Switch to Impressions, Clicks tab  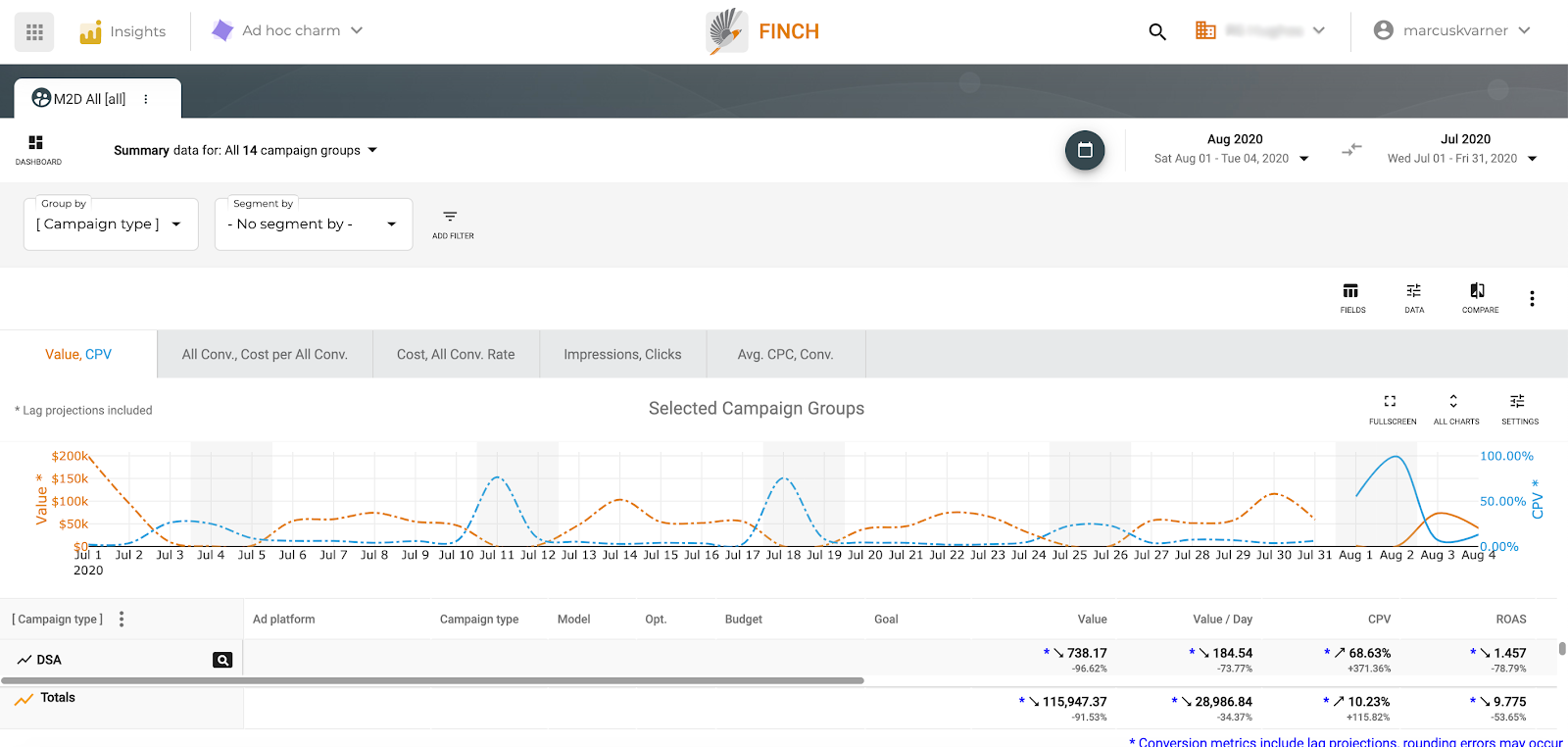click(622, 354)
